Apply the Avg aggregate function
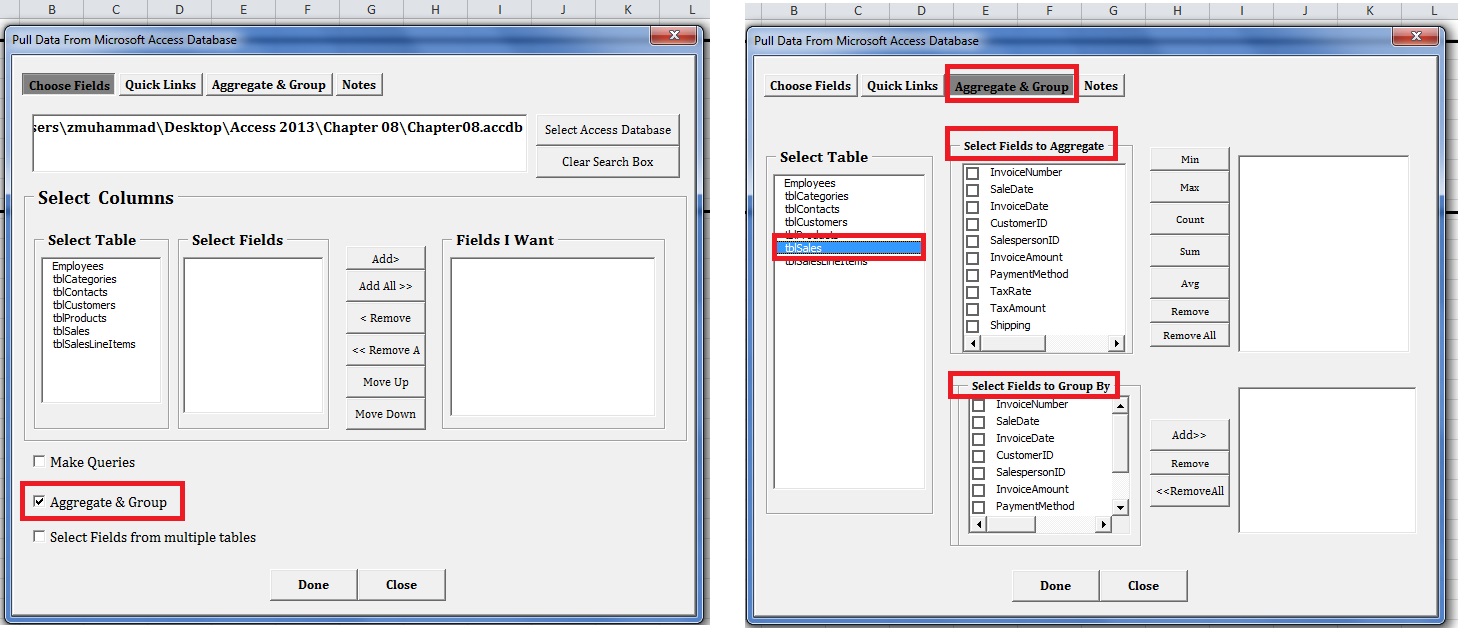1464x633 pixels. click(x=1190, y=283)
